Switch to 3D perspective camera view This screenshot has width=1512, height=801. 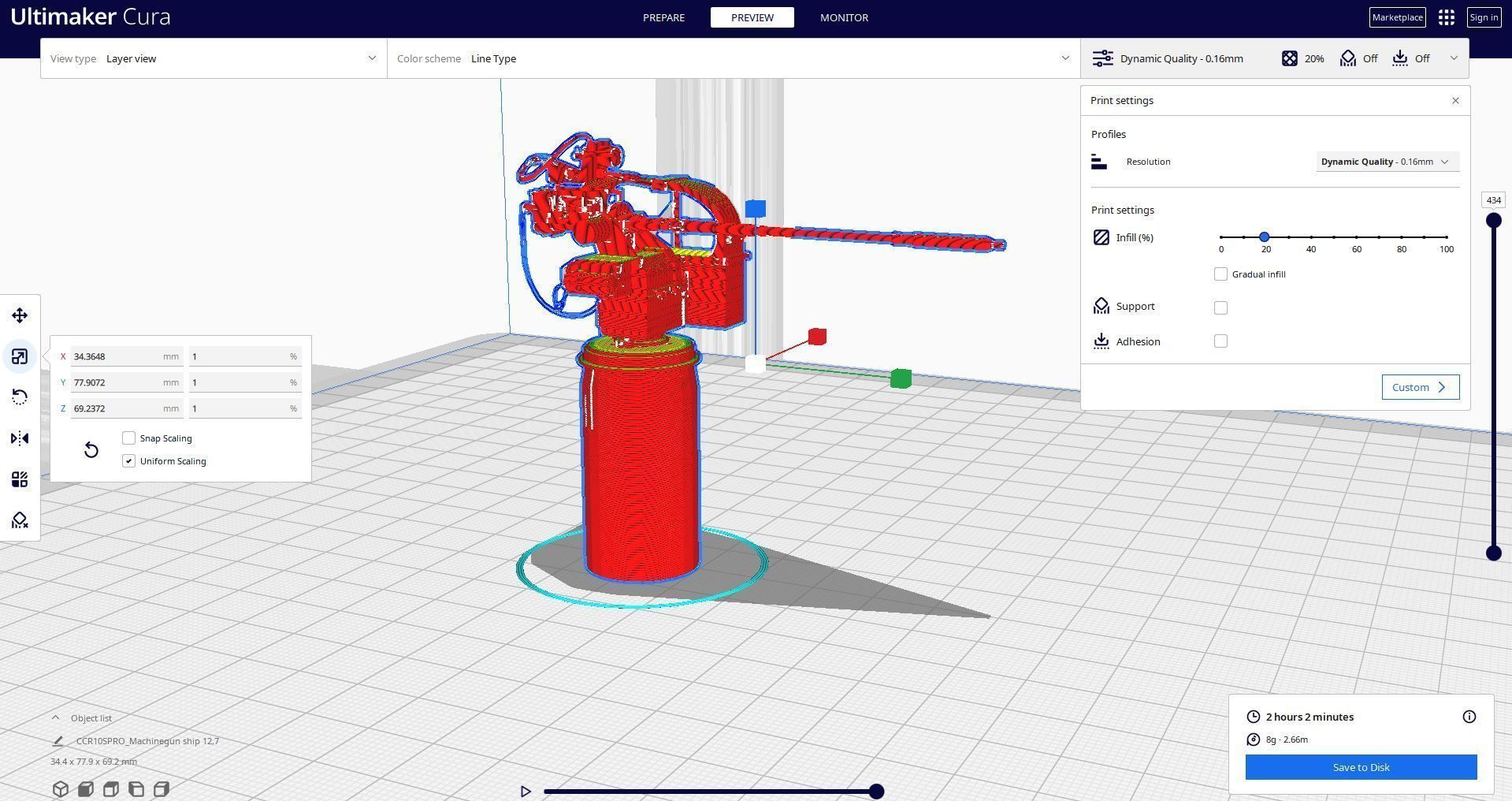click(60, 789)
